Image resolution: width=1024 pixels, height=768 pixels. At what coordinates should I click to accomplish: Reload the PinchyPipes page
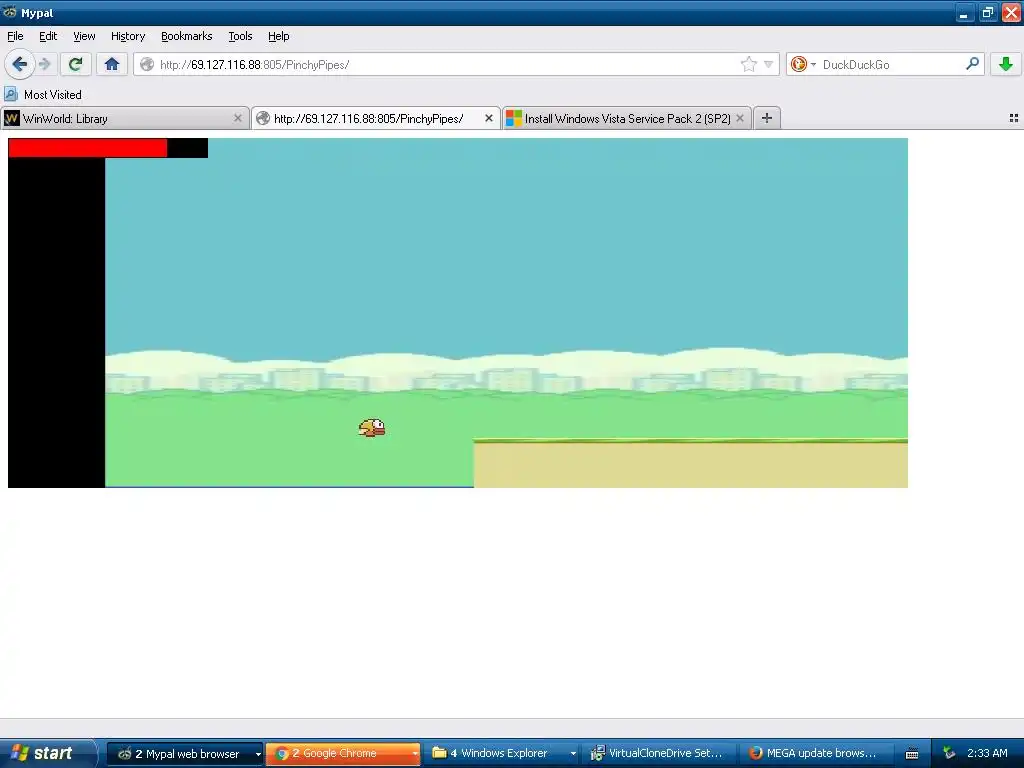75,64
